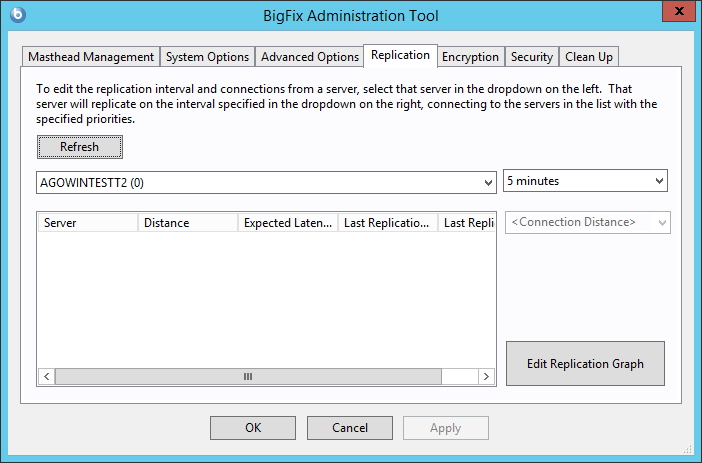Select the Replication tab
This screenshot has width=702, height=463.
click(x=400, y=56)
